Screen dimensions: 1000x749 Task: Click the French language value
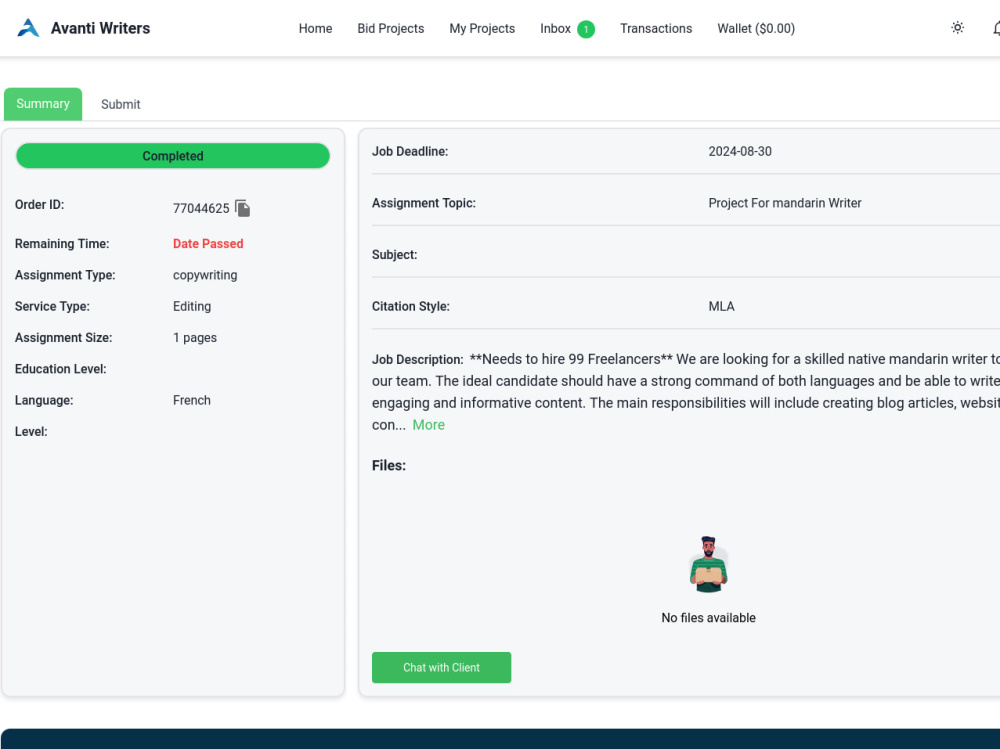(191, 400)
